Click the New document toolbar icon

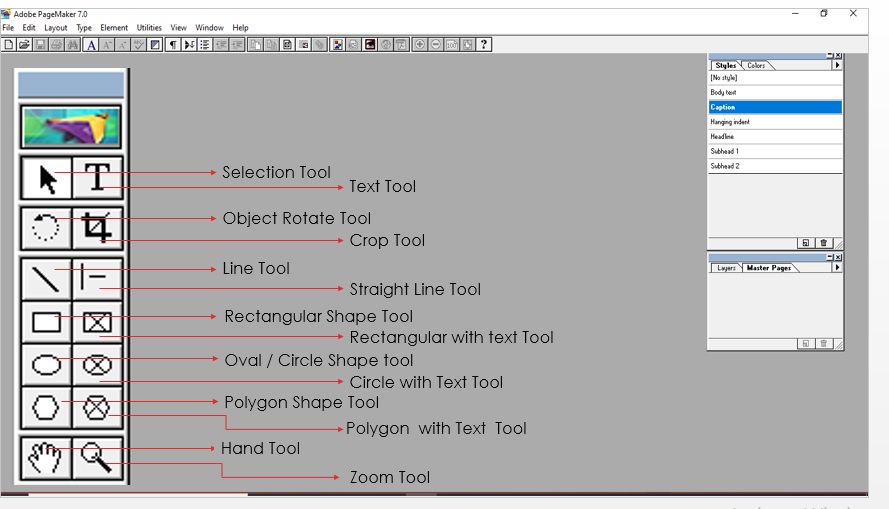point(9,45)
